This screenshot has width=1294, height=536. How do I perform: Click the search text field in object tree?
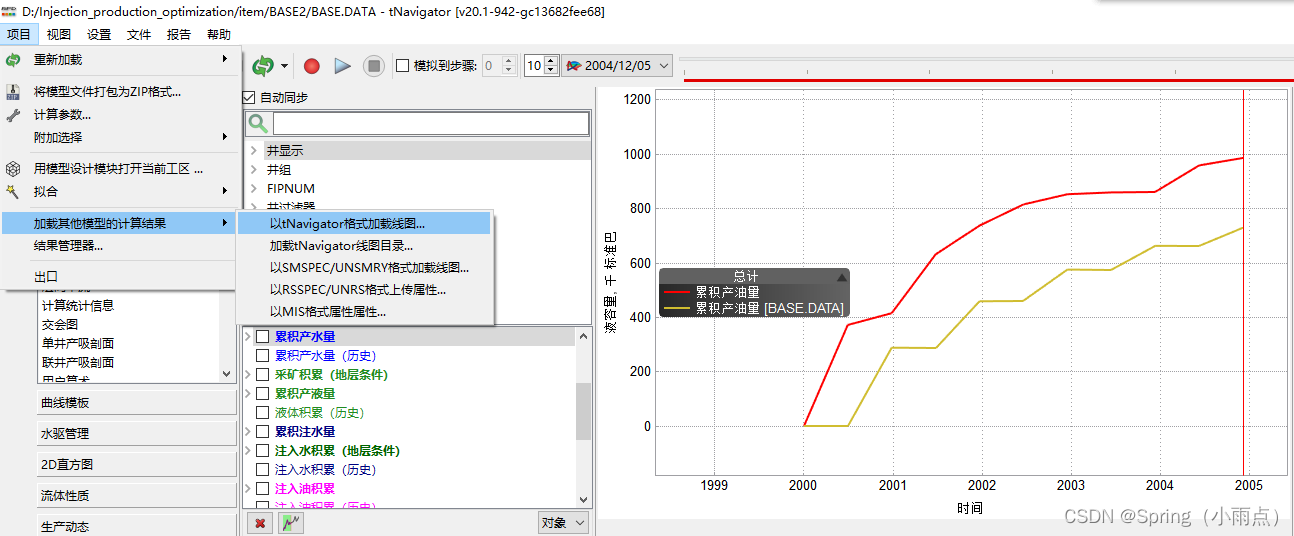tap(431, 123)
